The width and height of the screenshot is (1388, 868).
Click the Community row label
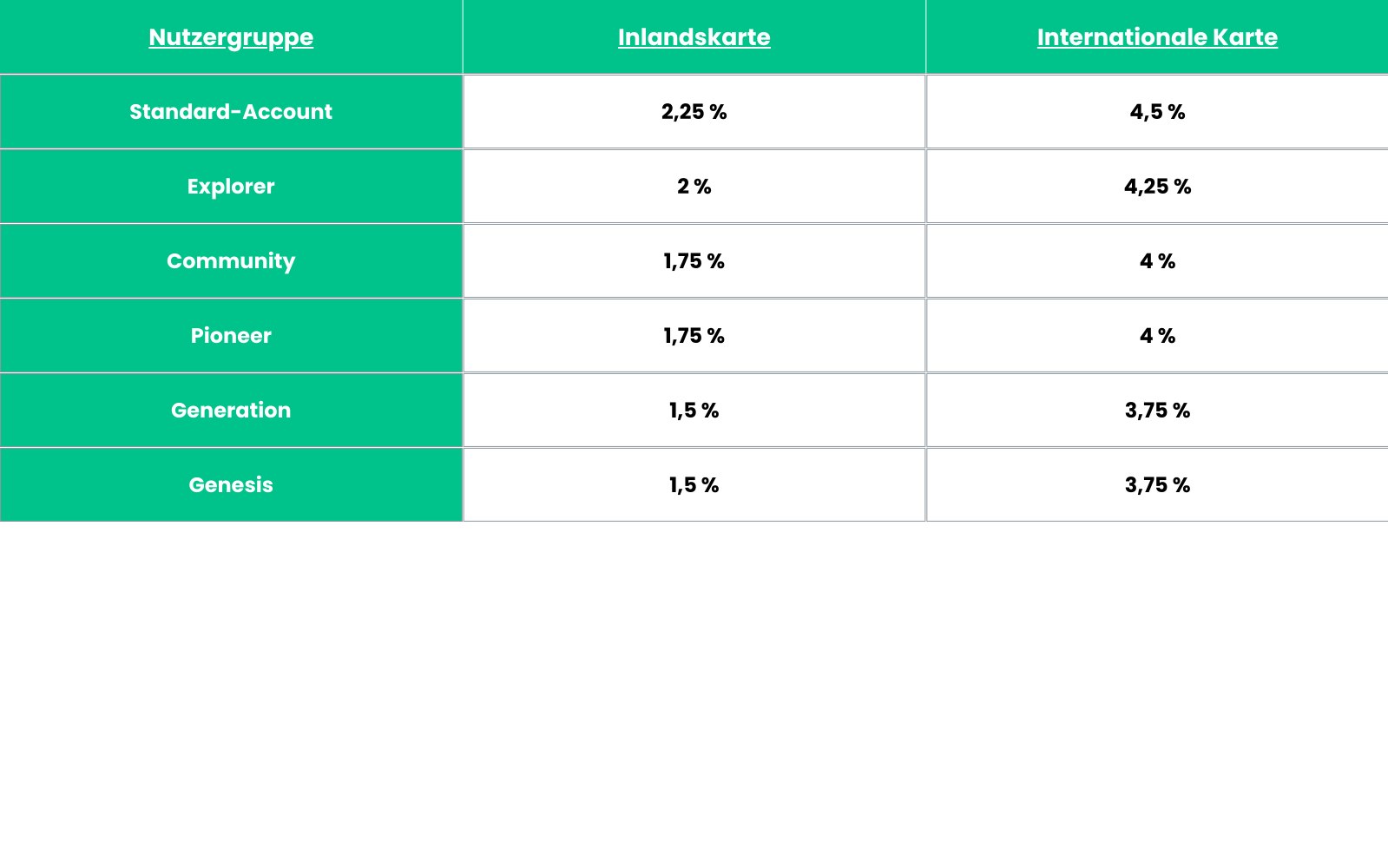pyautogui.click(x=231, y=261)
